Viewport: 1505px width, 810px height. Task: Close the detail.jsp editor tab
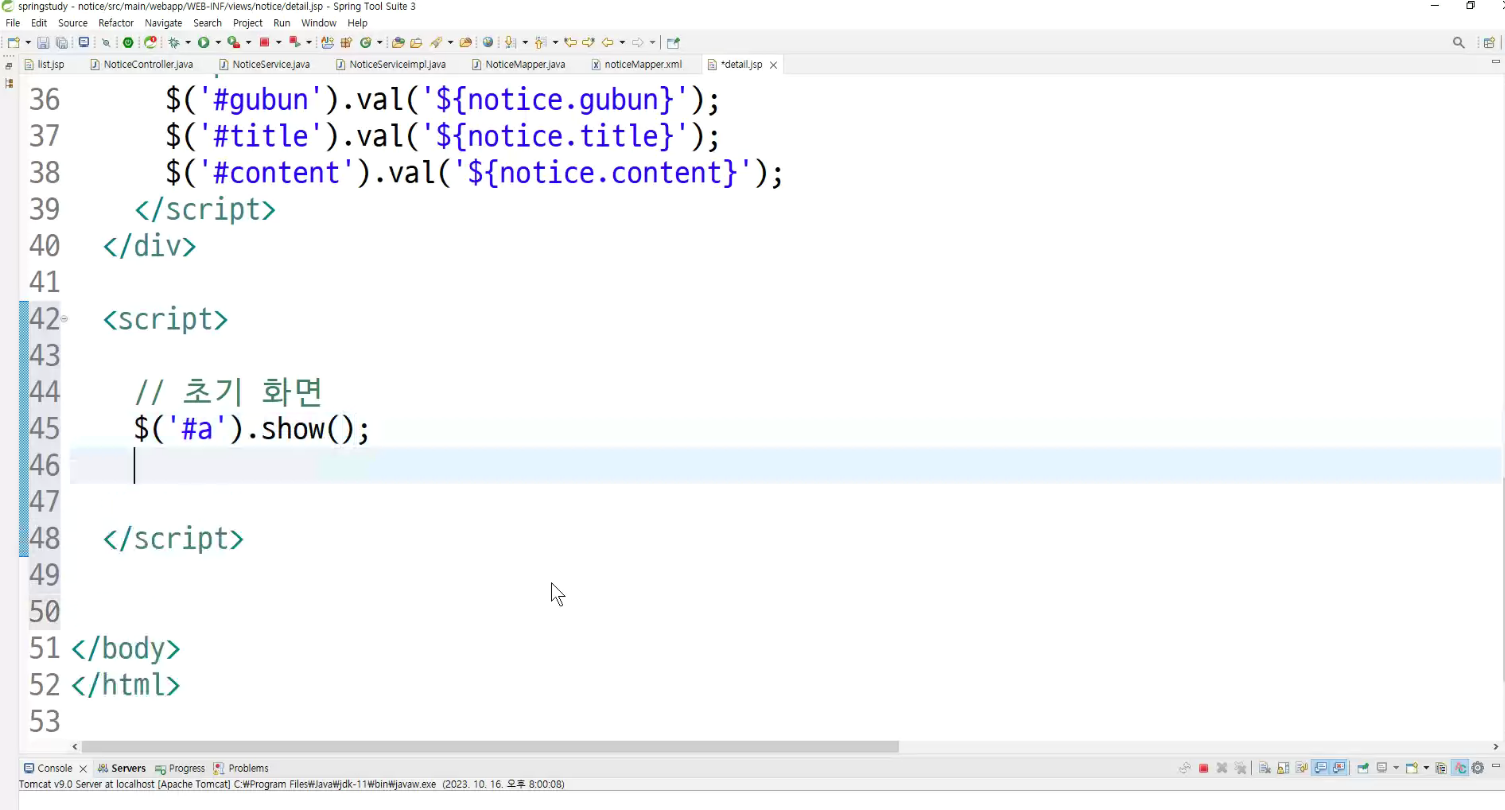coord(773,65)
